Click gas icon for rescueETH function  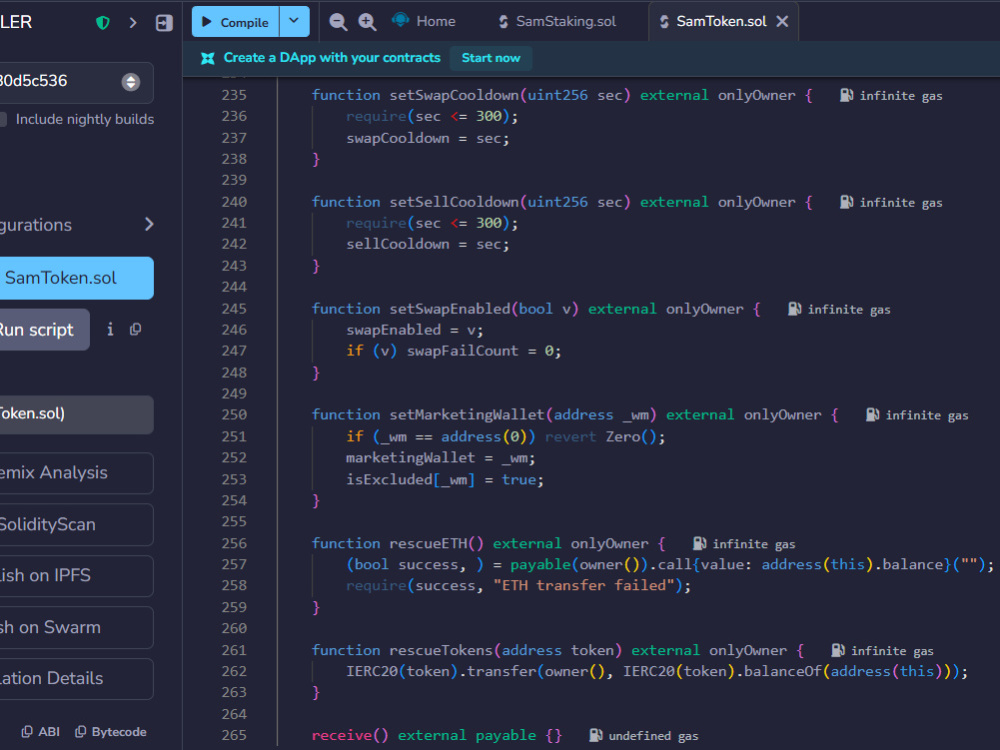pos(700,544)
